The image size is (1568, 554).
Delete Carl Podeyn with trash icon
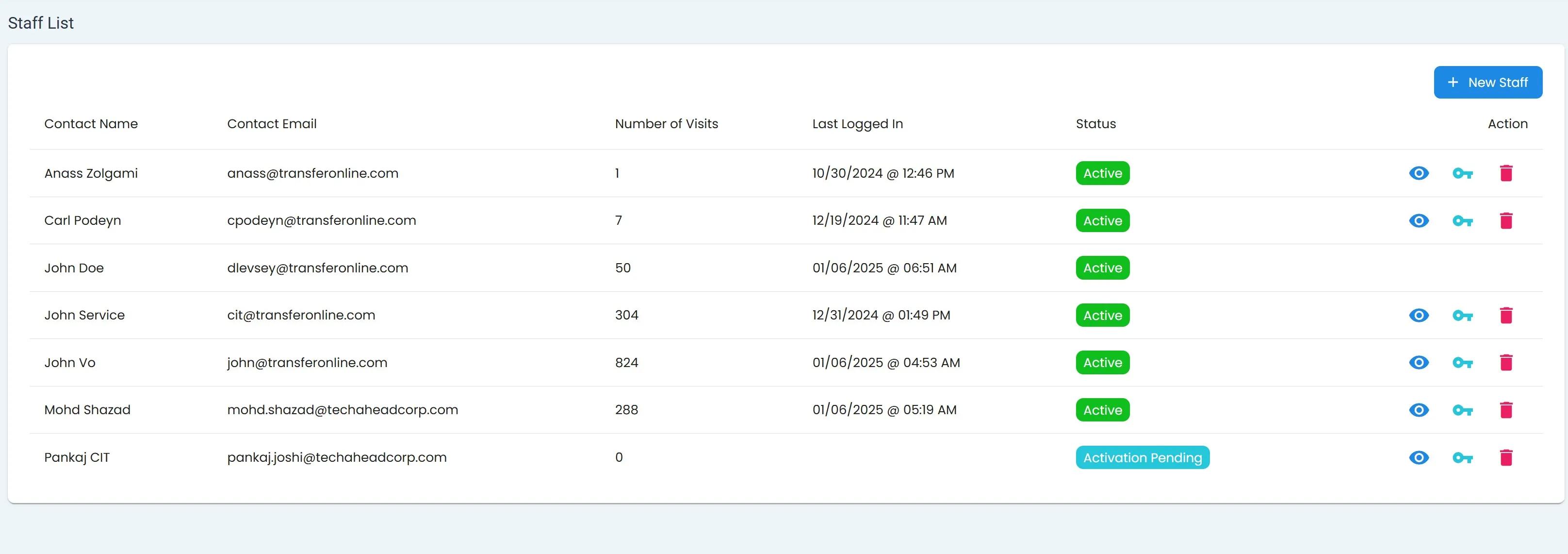[1506, 220]
